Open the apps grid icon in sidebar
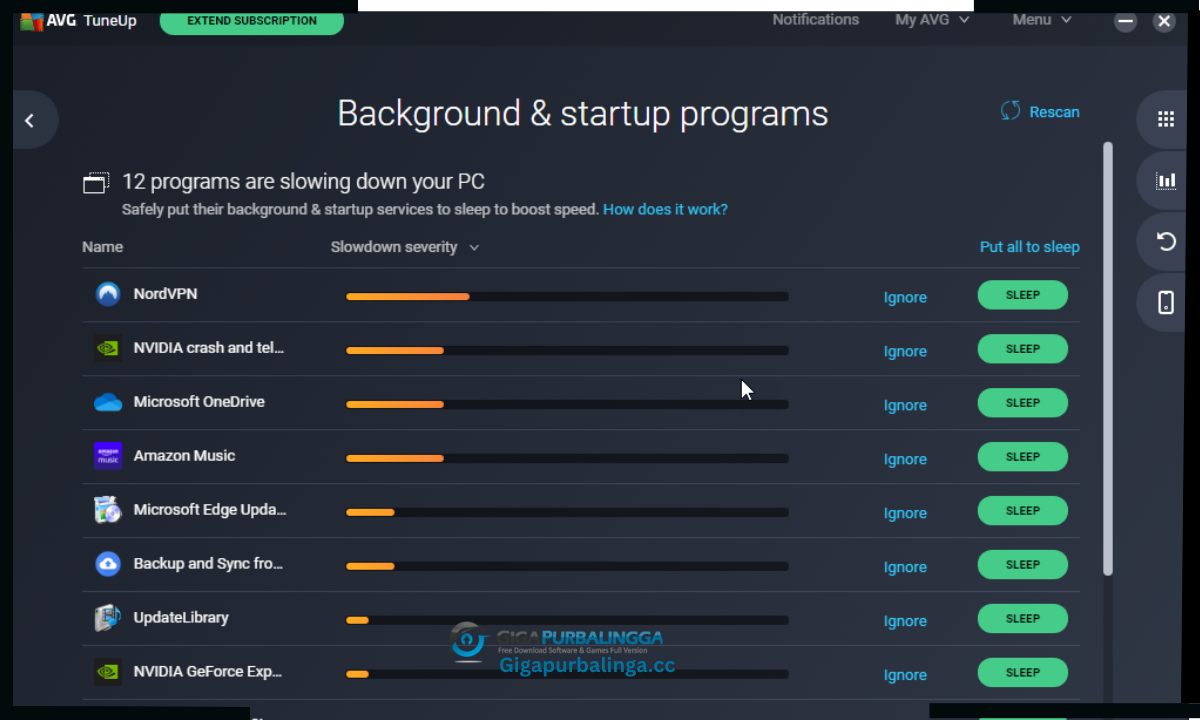1200x720 pixels. [1166, 120]
